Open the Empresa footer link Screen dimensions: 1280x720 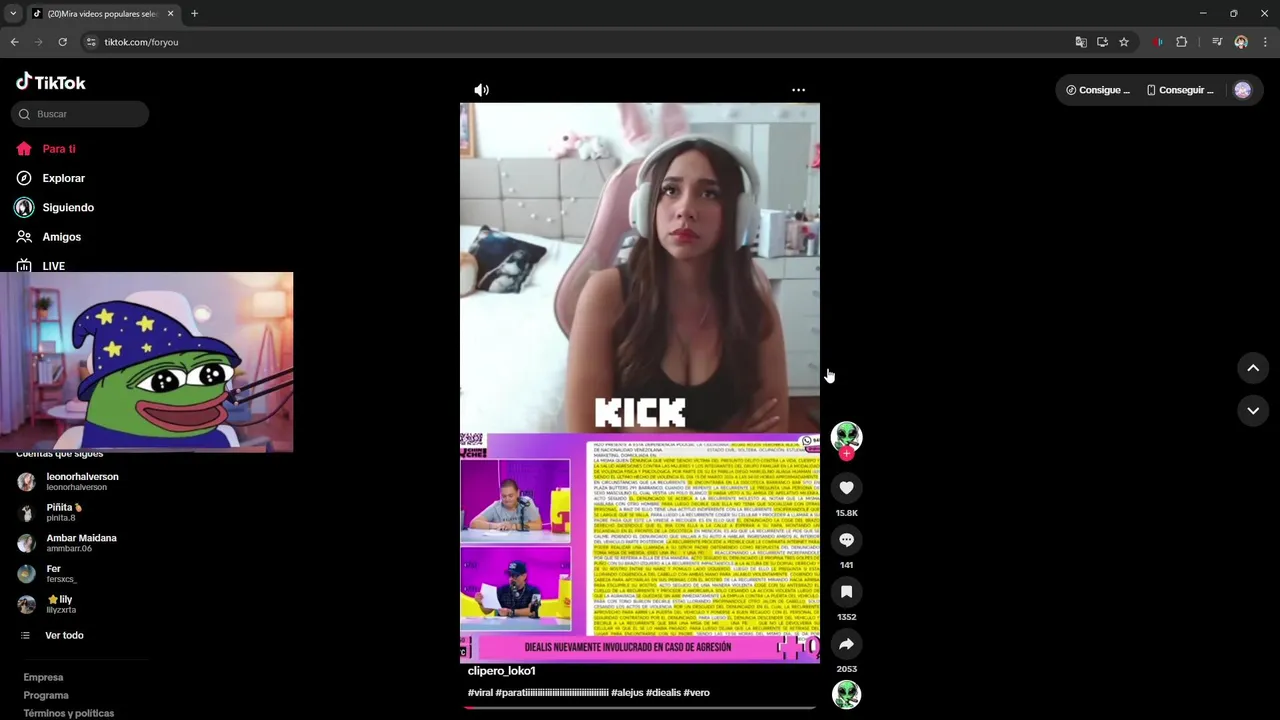point(43,677)
